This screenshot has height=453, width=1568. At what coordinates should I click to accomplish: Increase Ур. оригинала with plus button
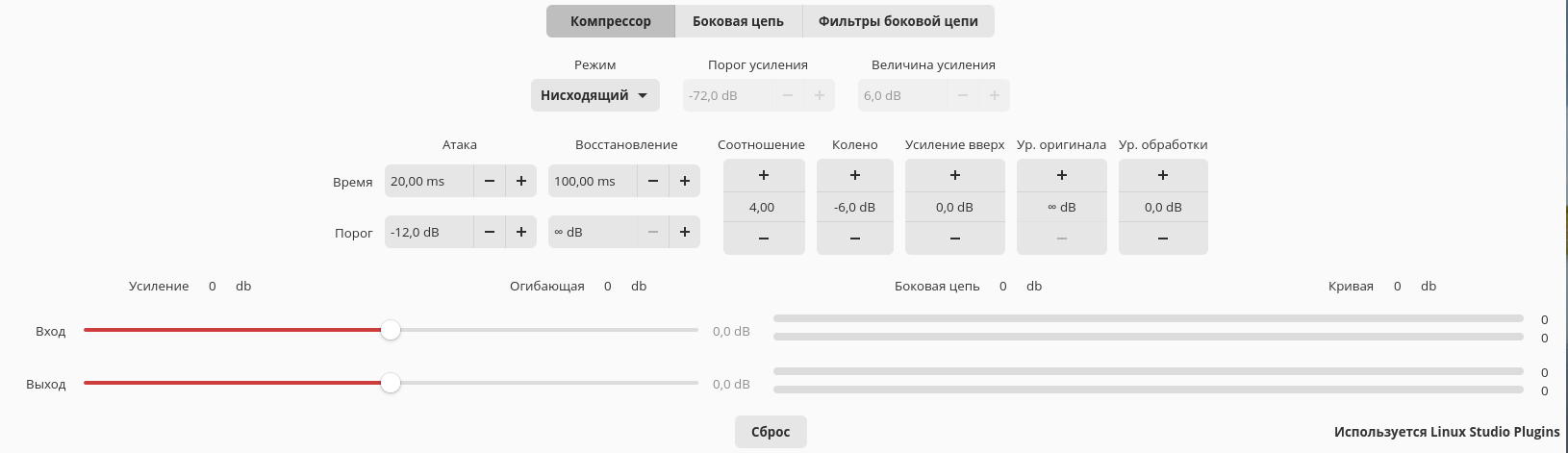click(x=1062, y=175)
